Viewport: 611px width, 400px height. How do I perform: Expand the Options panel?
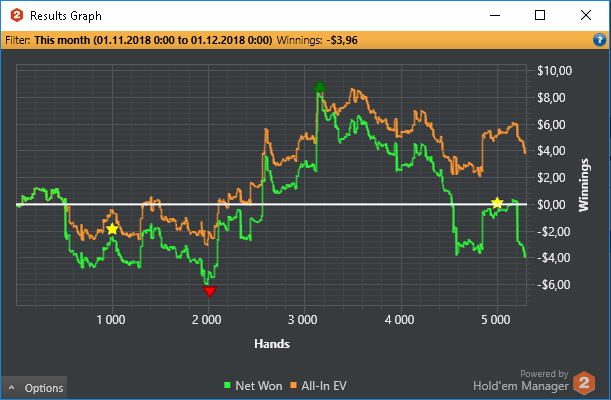(34, 388)
